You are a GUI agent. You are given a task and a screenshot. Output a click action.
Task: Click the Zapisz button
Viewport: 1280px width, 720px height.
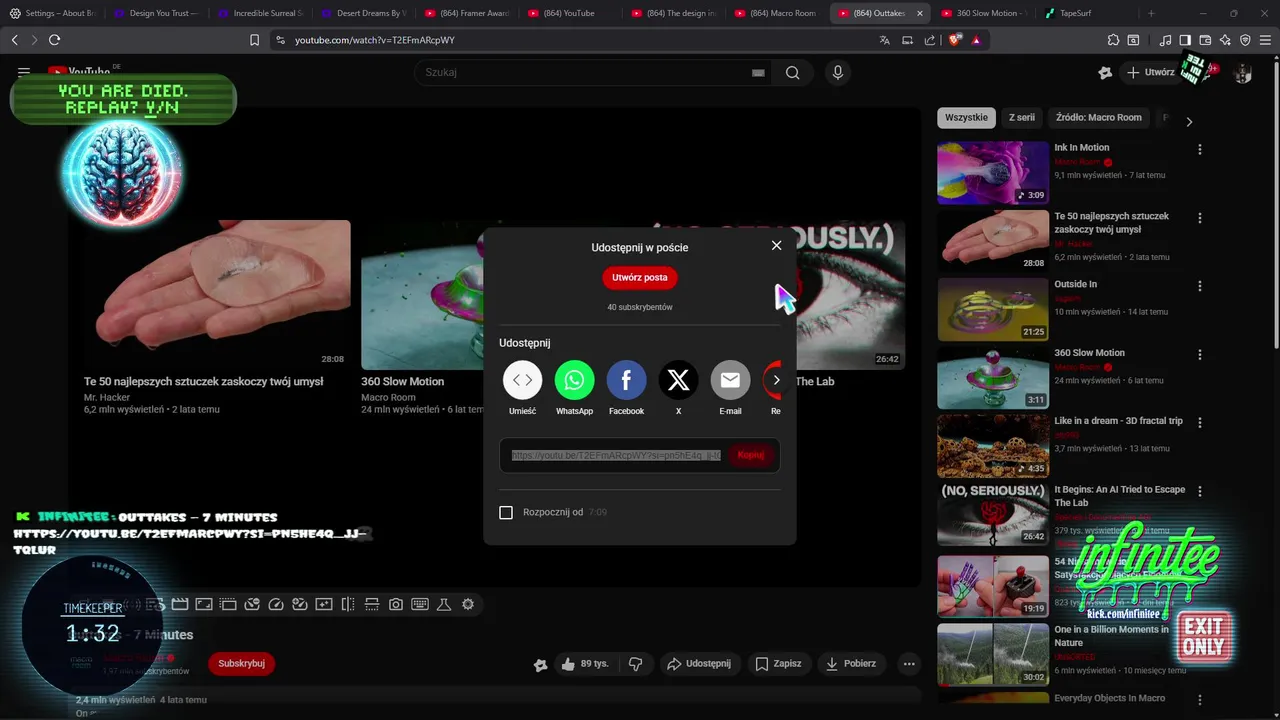[778, 663]
